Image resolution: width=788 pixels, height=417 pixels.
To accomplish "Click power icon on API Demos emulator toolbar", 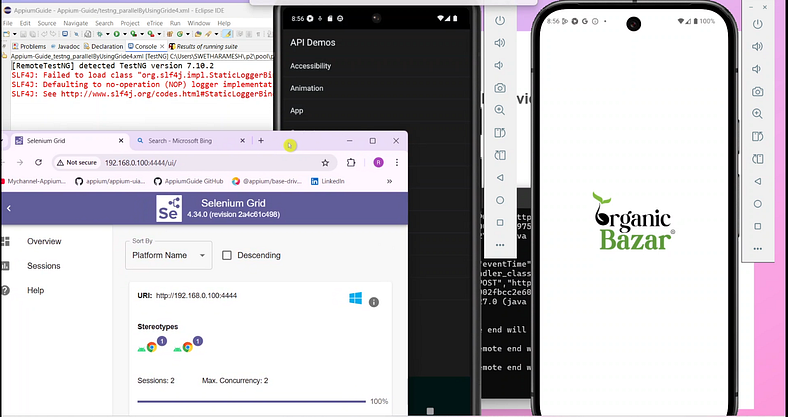I will pyautogui.click(x=500, y=21).
